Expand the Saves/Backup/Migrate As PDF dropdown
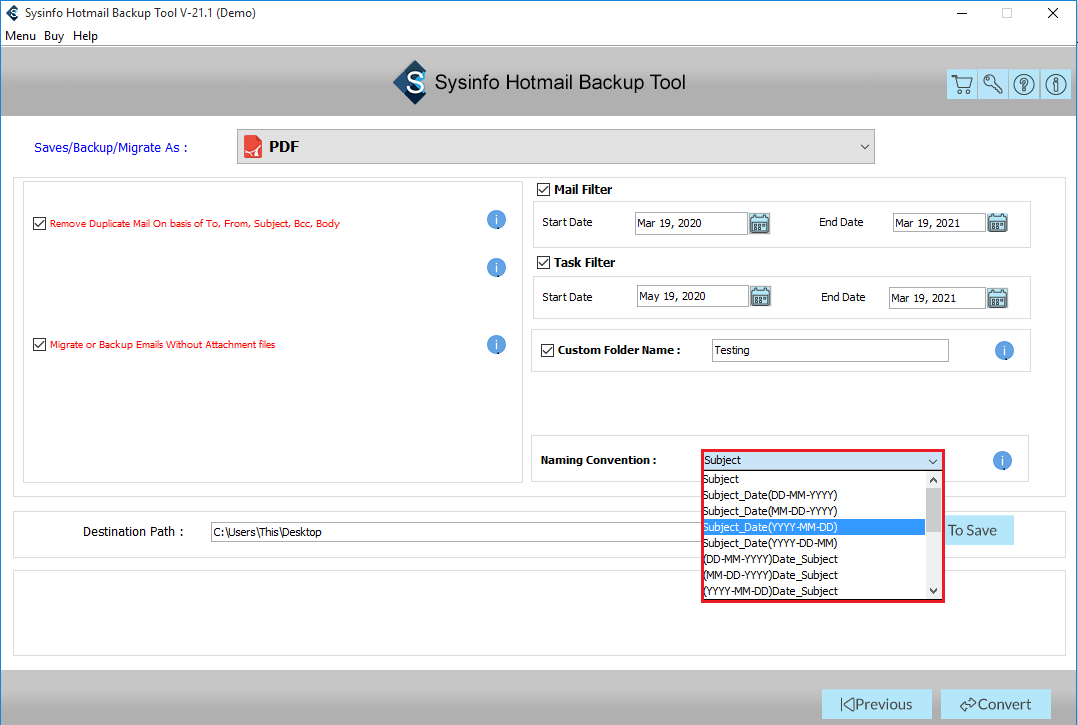 (864, 147)
